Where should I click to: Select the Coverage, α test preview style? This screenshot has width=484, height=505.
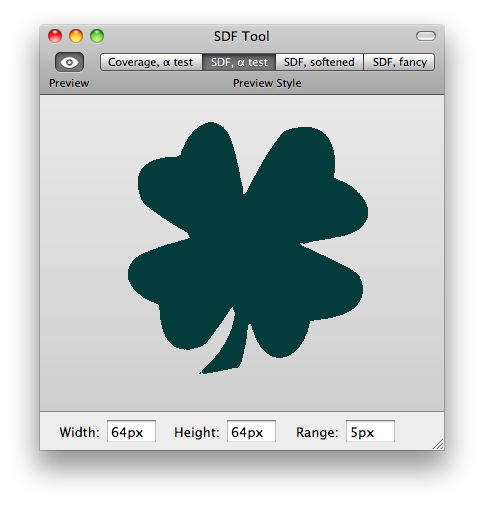click(151, 62)
